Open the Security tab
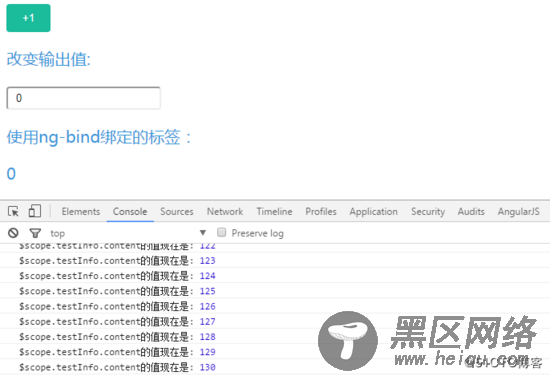The width and height of the screenshot is (550, 376). pyautogui.click(x=428, y=212)
